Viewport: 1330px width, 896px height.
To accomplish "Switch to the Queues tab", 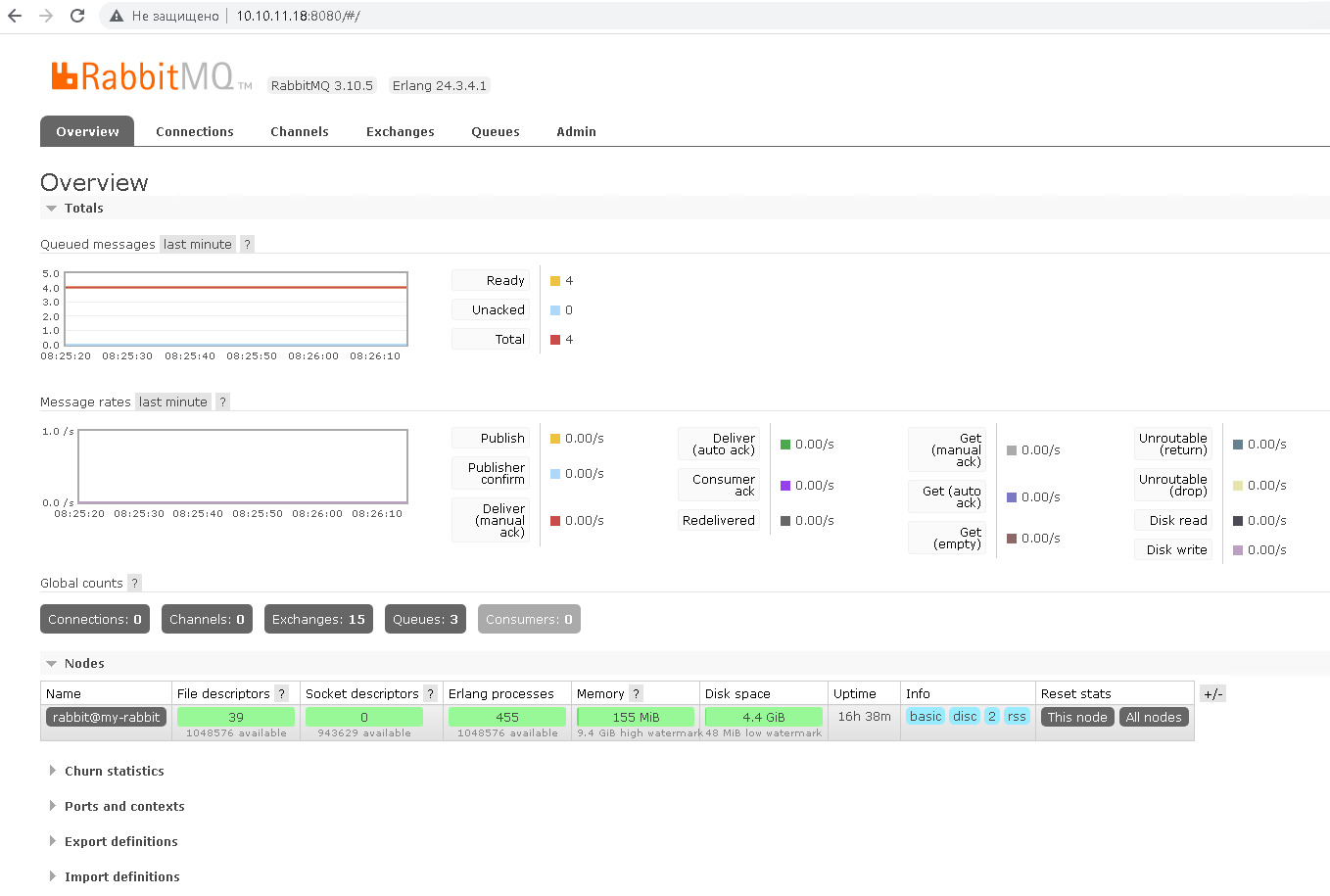I will 495,132.
